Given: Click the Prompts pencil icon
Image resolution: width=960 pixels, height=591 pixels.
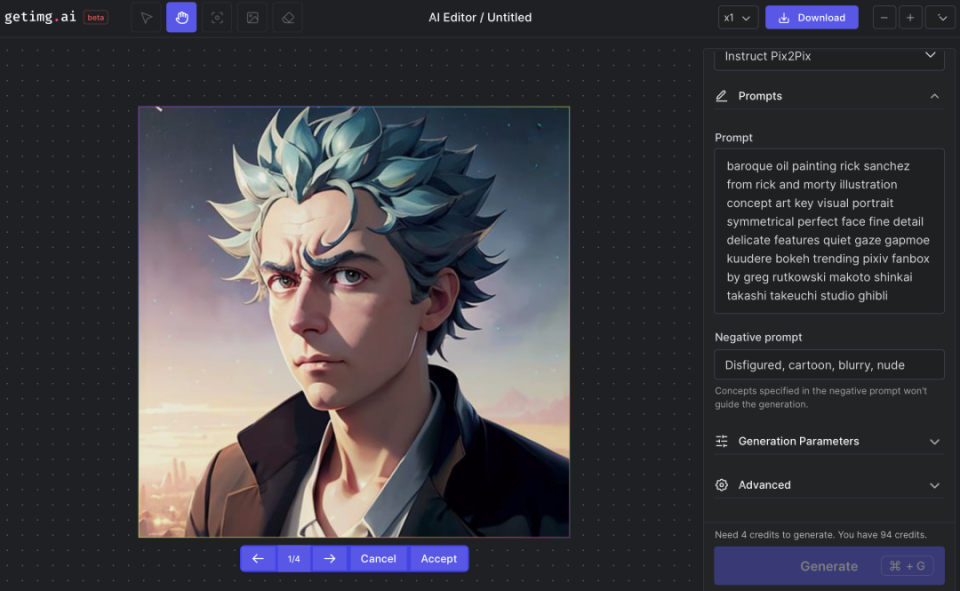Looking at the screenshot, I should tap(722, 96).
